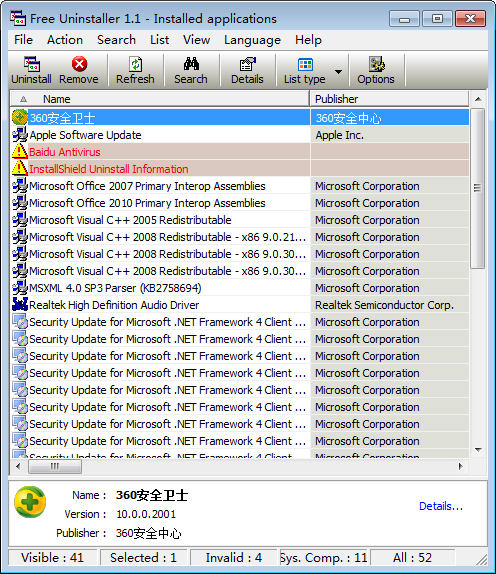Click the InstallShield Uninstall Information warning icon
The height and width of the screenshot is (574, 496).
[x=20, y=168]
